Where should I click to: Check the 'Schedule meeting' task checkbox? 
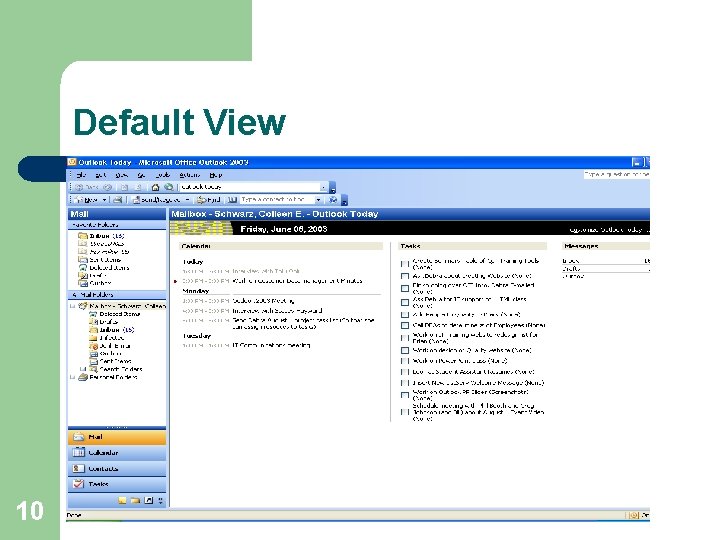click(x=405, y=412)
